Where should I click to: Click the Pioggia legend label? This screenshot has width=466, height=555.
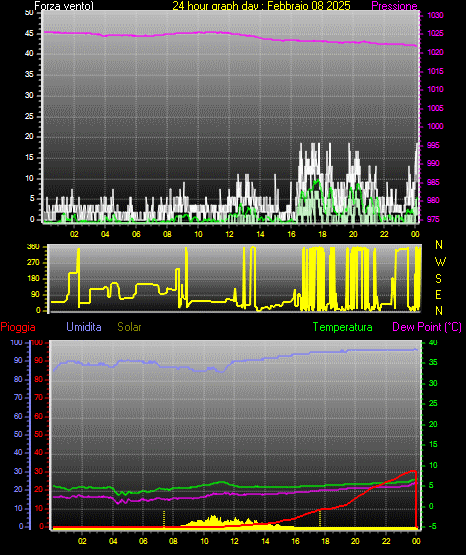pos(18,327)
